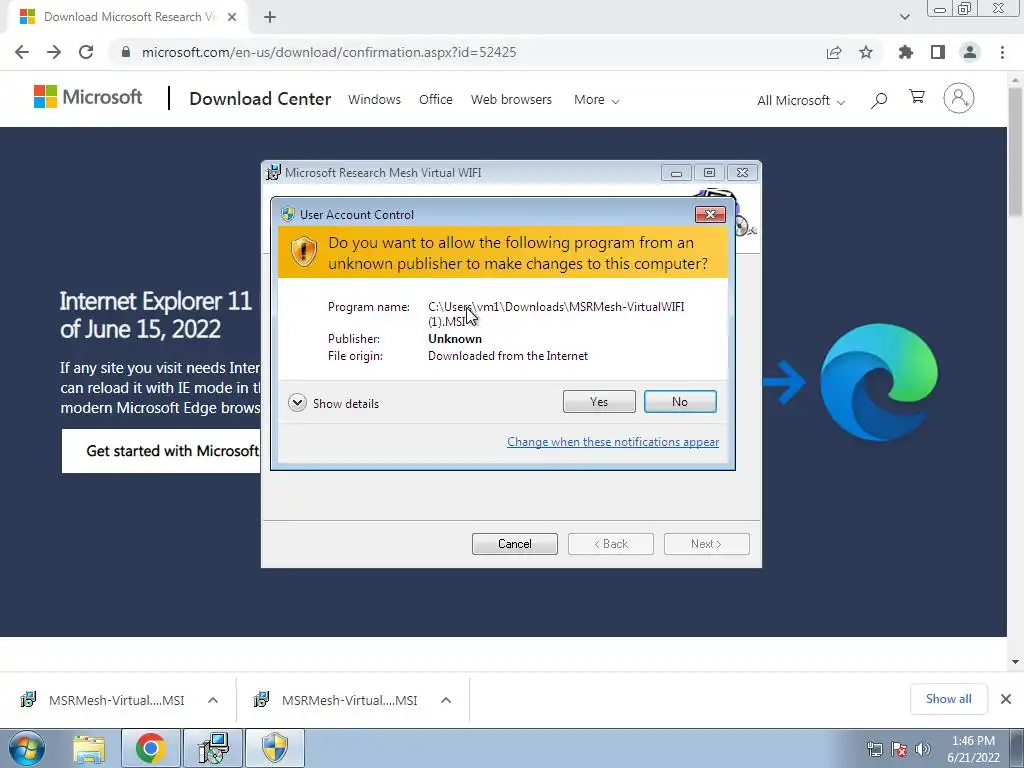Open the Web browsers menu item
The height and width of the screenshot is (768, 1024).
pos(511,99)
